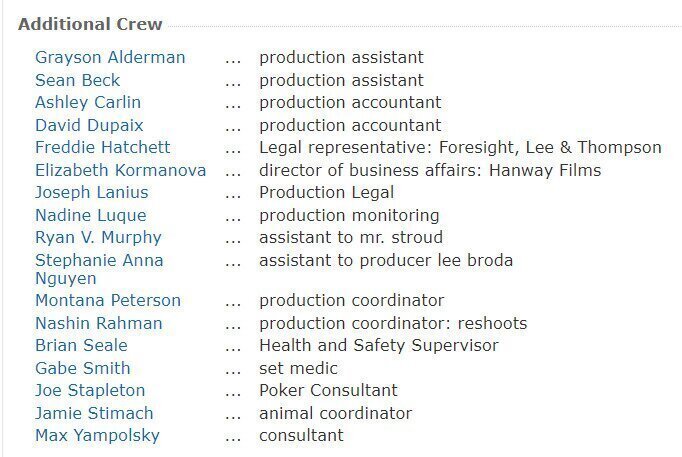The height and width of the screenshot is (457, 682).
Task: Open Grayson Alderman's profile link
Action: click(x=110, y=57)
